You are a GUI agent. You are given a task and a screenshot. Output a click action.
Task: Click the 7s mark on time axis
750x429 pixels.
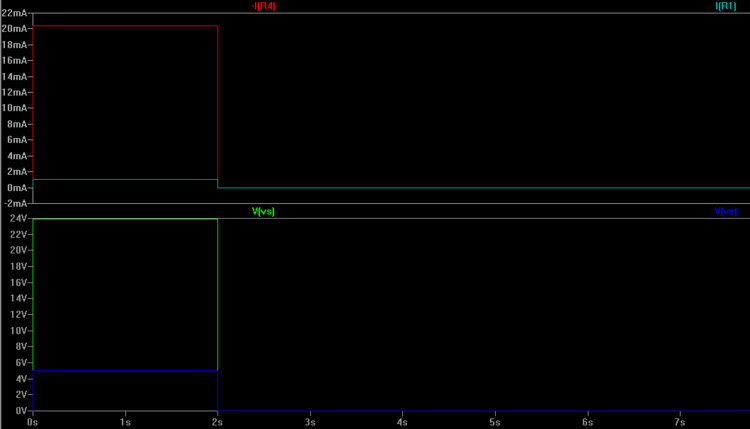click(680, 421)
